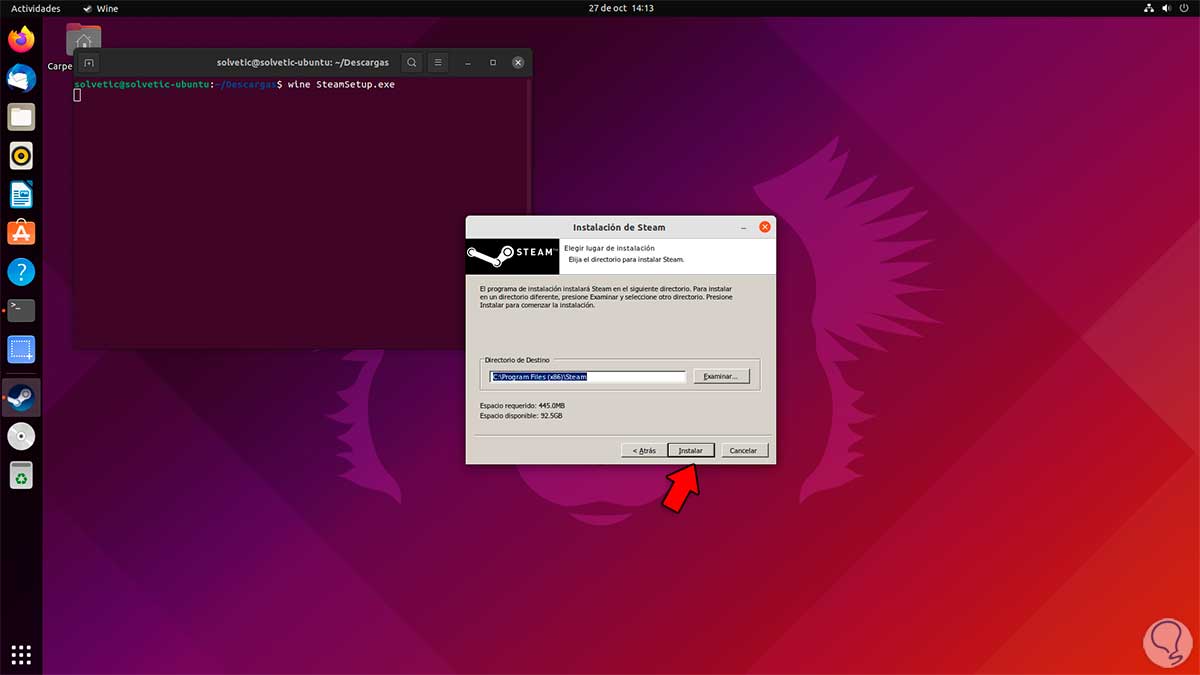Screen dimensions: 1200x675
Task: Close the terminal window
Action: (x=518, y=62)
